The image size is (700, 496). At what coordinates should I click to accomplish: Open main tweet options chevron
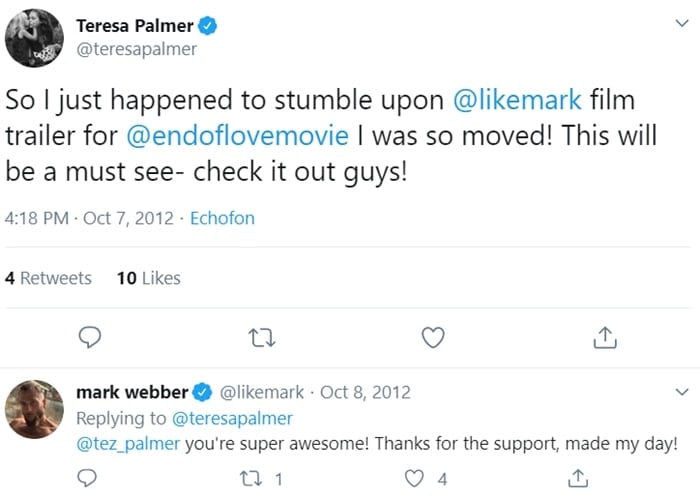point(682,27)
